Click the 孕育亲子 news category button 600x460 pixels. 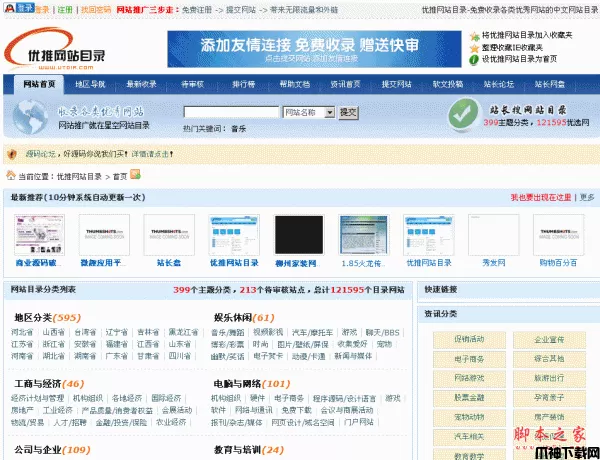click(549, 398)
